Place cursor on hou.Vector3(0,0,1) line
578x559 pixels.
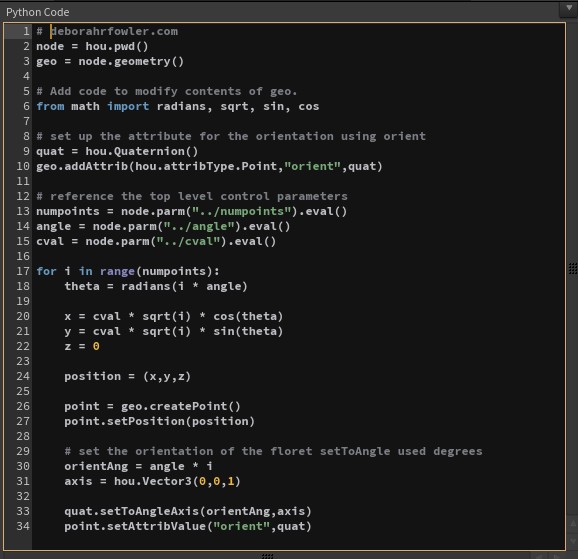[x=152, y=481]
